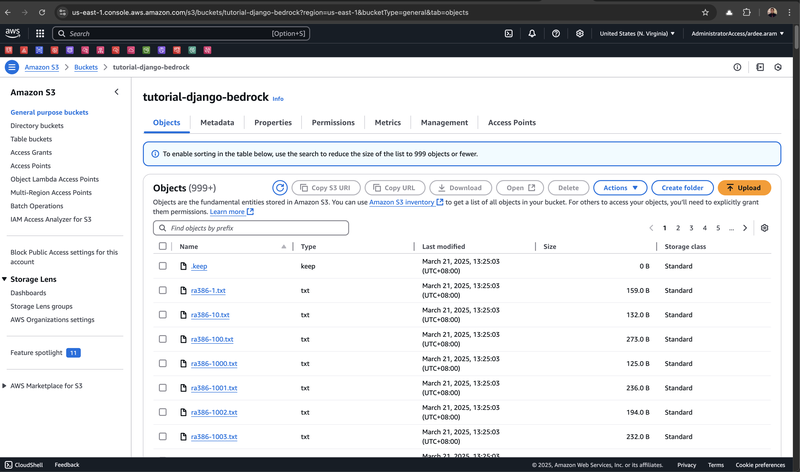Select the ra386-1000.txt checkbox
Viewport: 800px width, 472px height.
coord(163,363)
